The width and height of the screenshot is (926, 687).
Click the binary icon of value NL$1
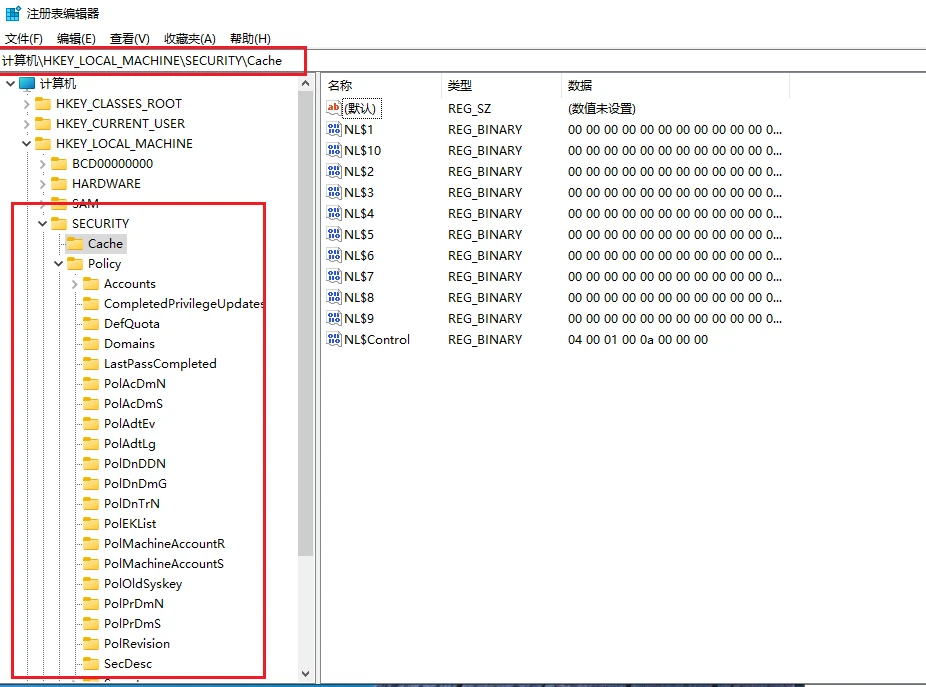(334, 129)
